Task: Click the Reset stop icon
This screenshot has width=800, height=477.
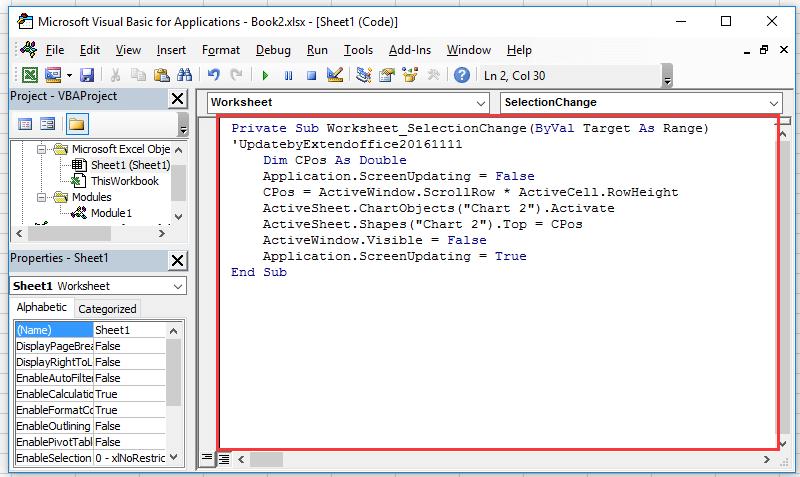Action: point(311,76)
